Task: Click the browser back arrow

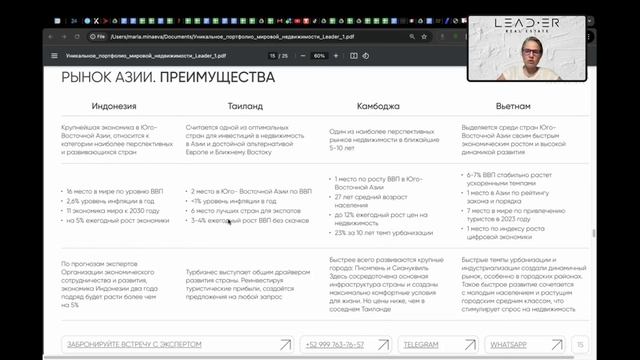Action: pos(51,37)
